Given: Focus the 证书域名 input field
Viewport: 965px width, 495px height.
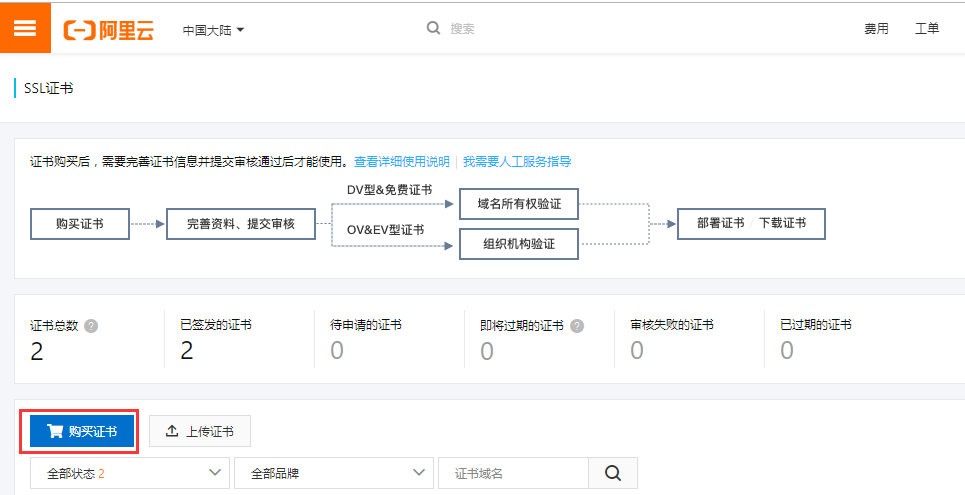Looking at the screenshot, I should 513,473.
